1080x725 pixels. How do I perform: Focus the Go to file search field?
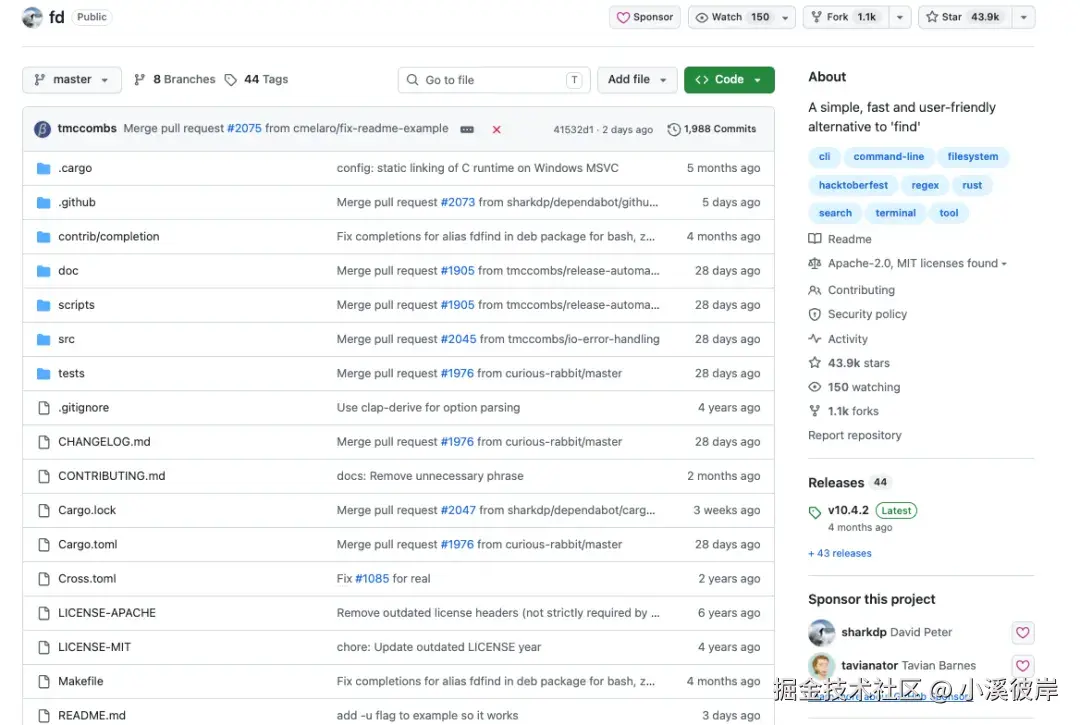click(494, 80)
